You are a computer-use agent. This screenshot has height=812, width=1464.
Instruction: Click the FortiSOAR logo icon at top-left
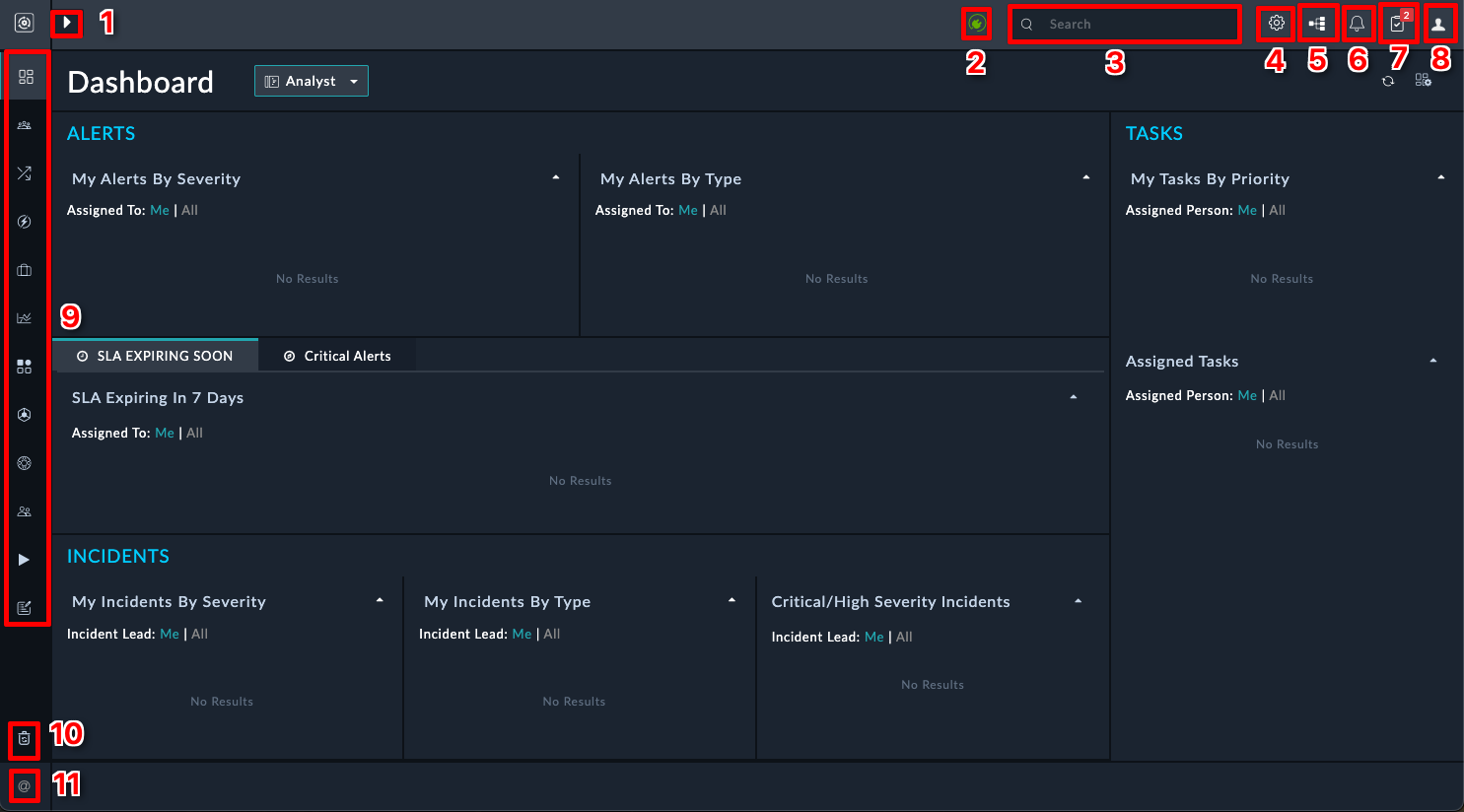click(x=25, y=23)
